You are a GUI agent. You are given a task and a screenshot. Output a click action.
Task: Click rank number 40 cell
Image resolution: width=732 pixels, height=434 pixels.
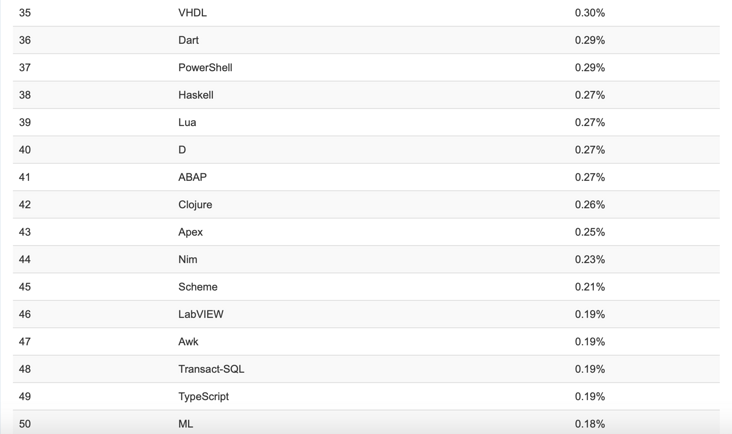pos(25,150)
